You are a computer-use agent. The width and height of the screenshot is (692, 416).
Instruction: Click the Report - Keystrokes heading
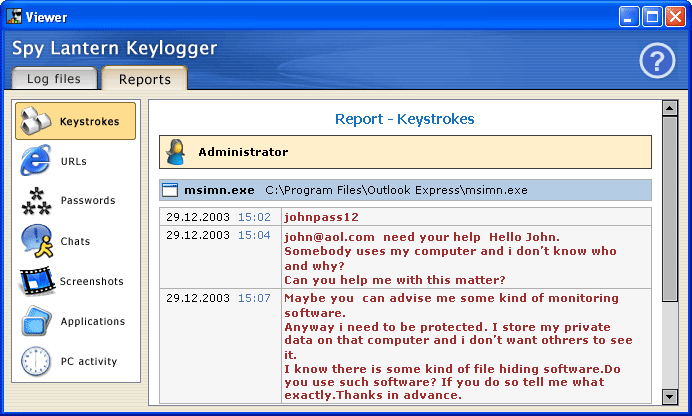coord(405,119)
